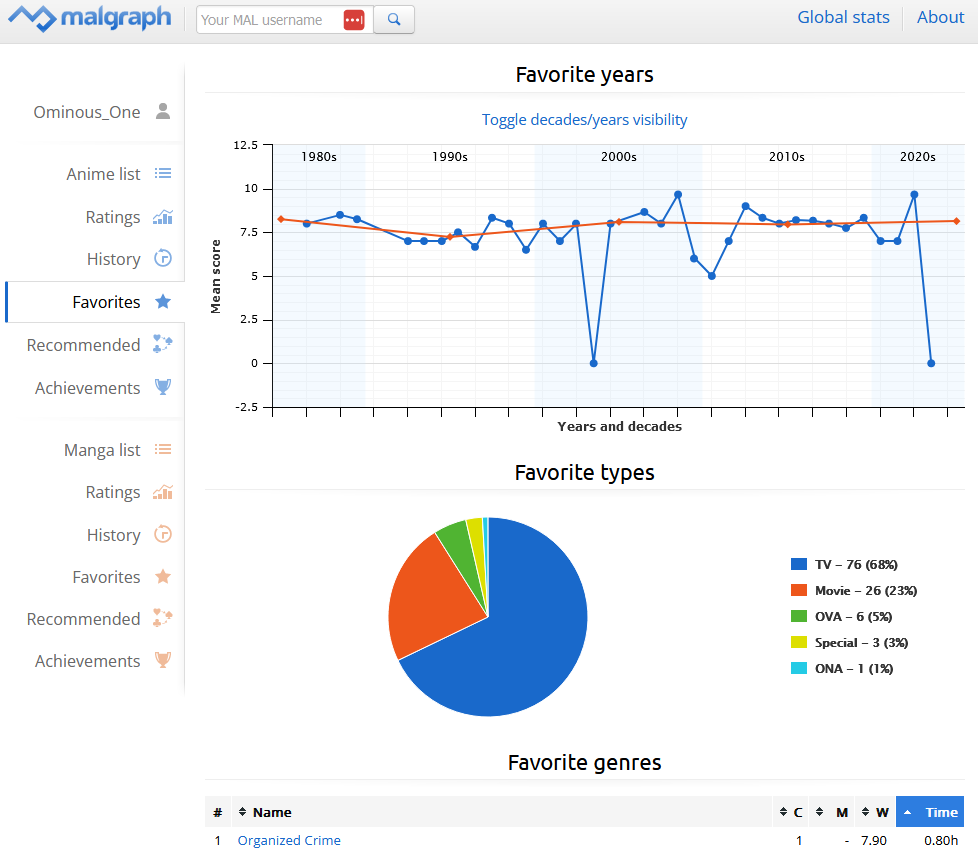Open Manga list section
This screenshot has width=978, height=856.
[102, 450]
